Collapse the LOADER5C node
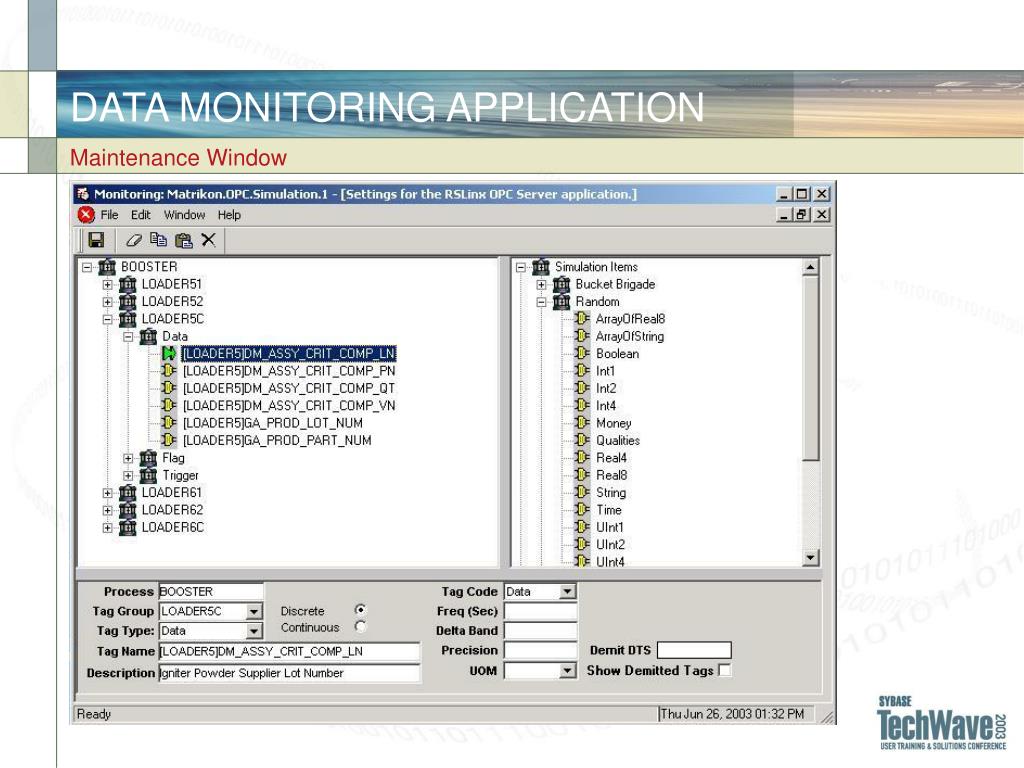Image resolution: width=1024 pixels, height=768 pixels. pos(108,319)
